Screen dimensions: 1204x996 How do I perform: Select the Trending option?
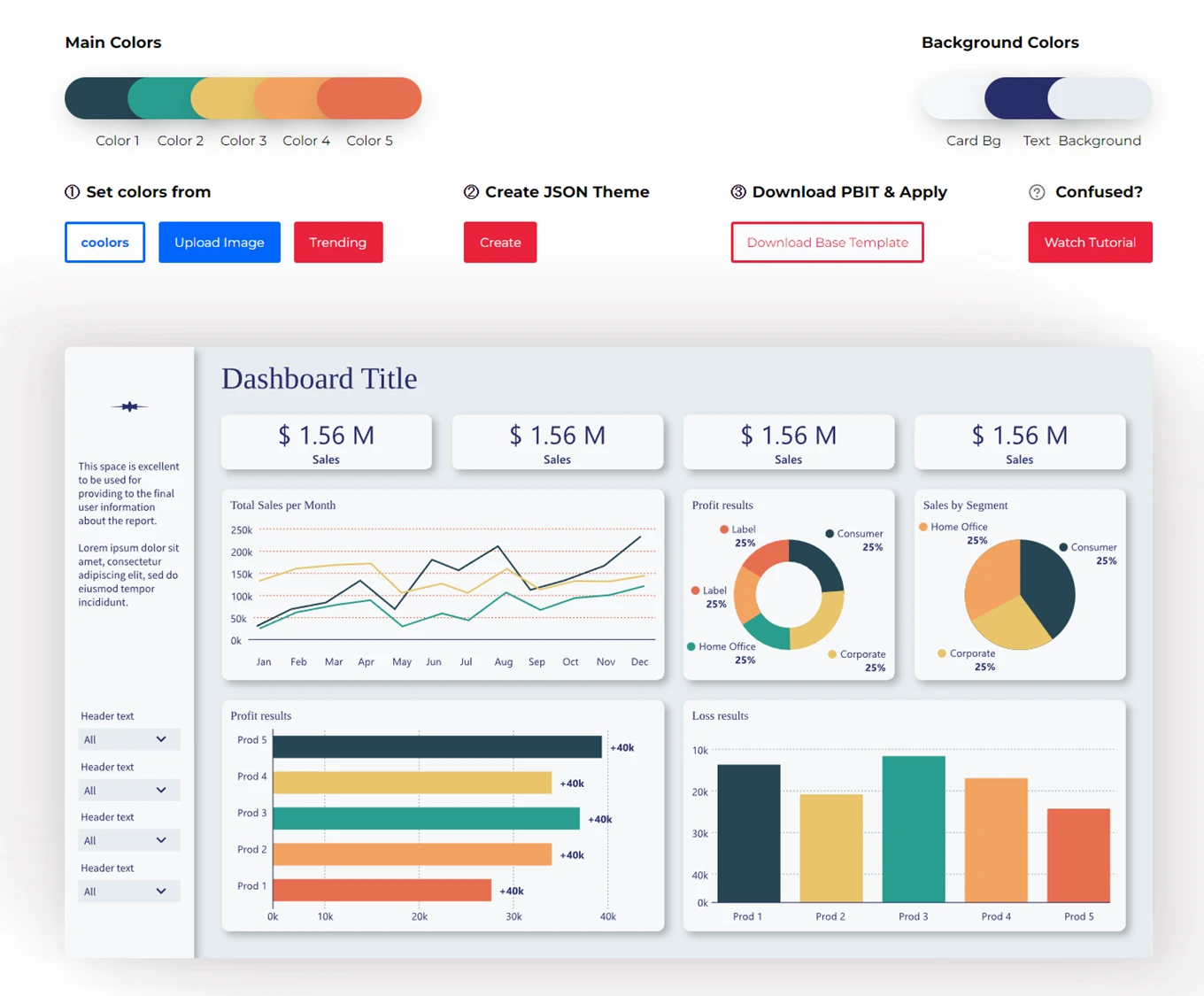coord(338,242)
